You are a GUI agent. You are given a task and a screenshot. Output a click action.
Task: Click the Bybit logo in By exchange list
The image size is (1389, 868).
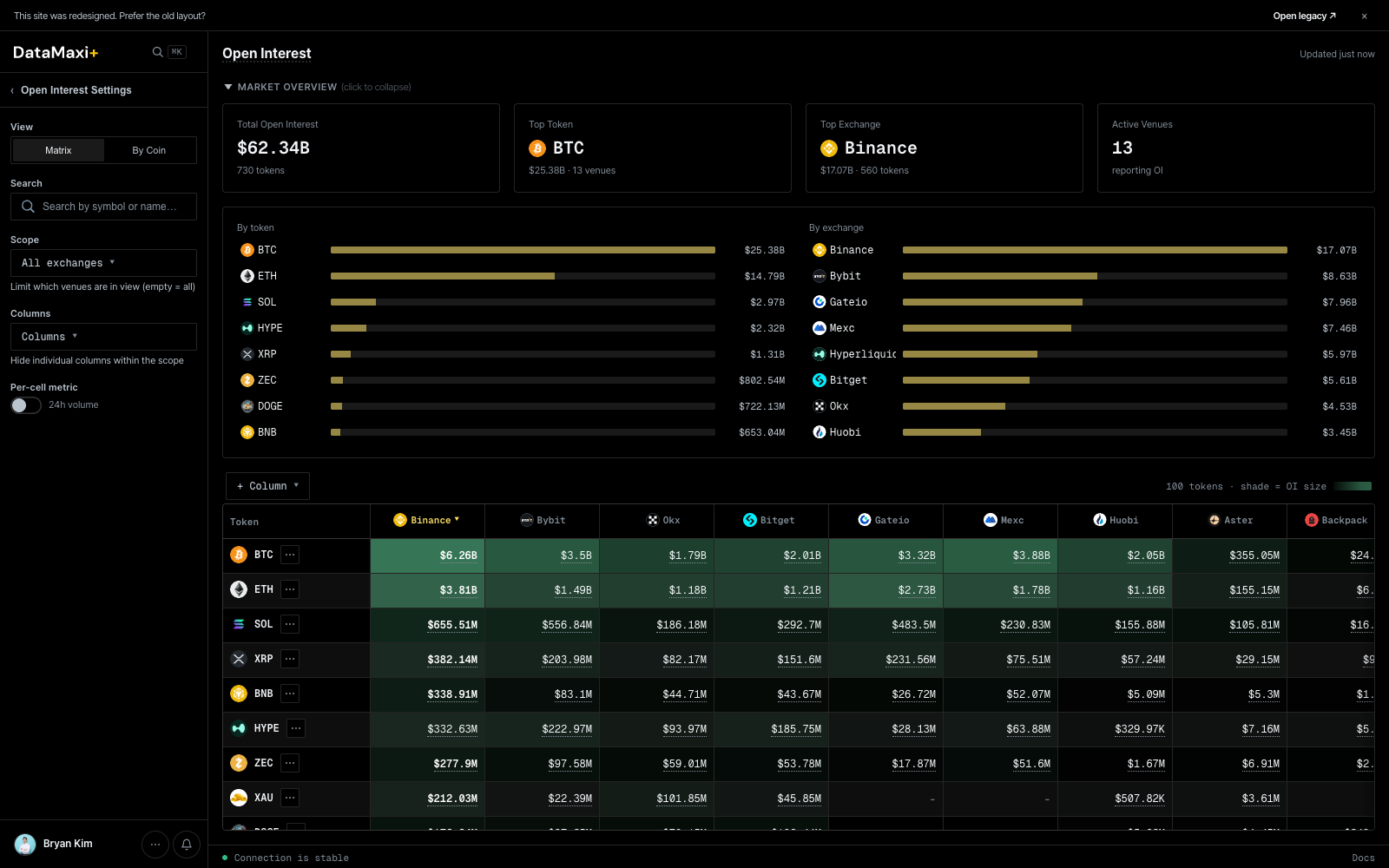coord(820,276)
